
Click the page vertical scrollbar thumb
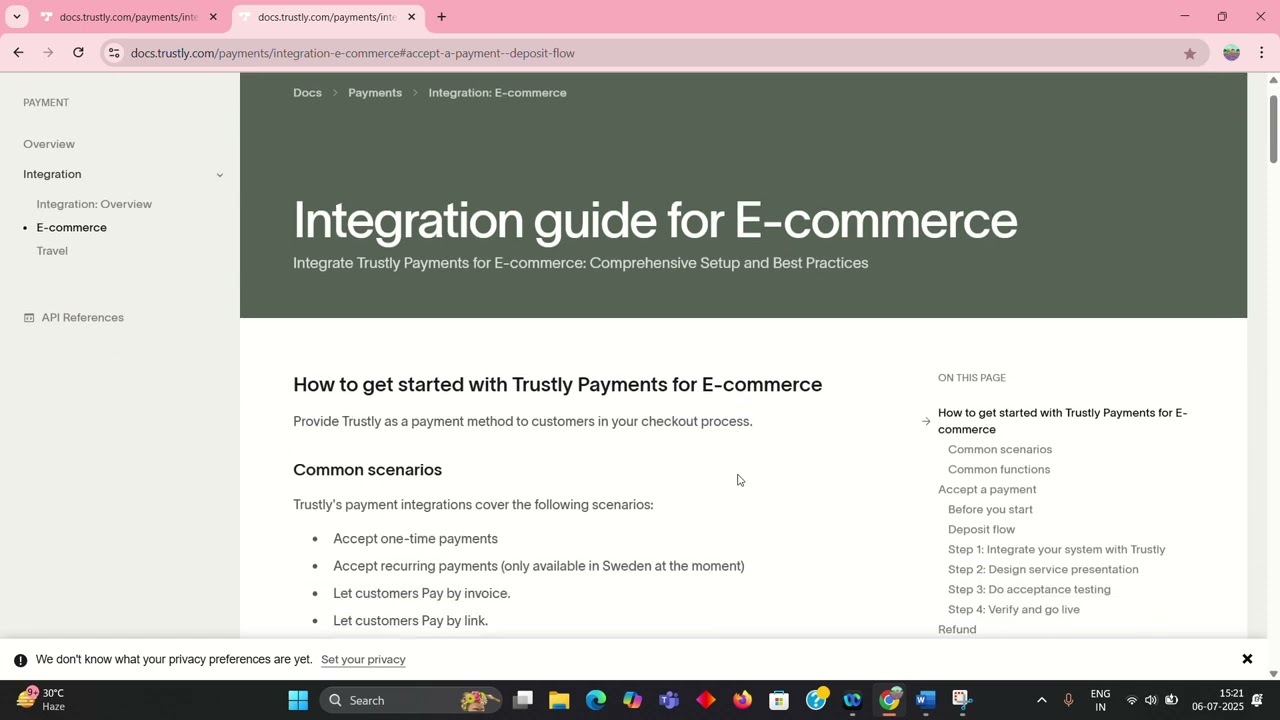(1273, 128)
